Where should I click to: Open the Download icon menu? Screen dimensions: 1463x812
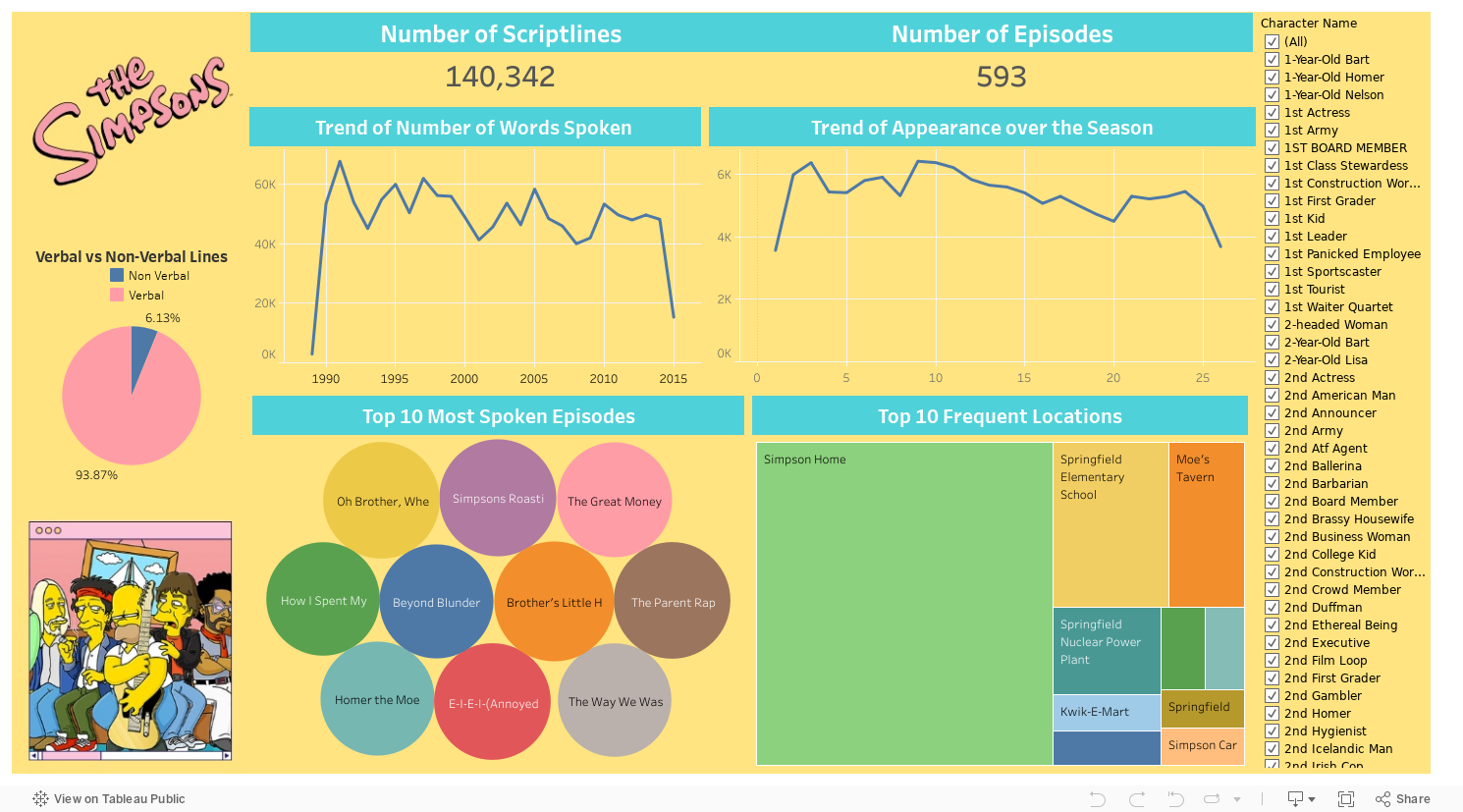point(1295,799)
